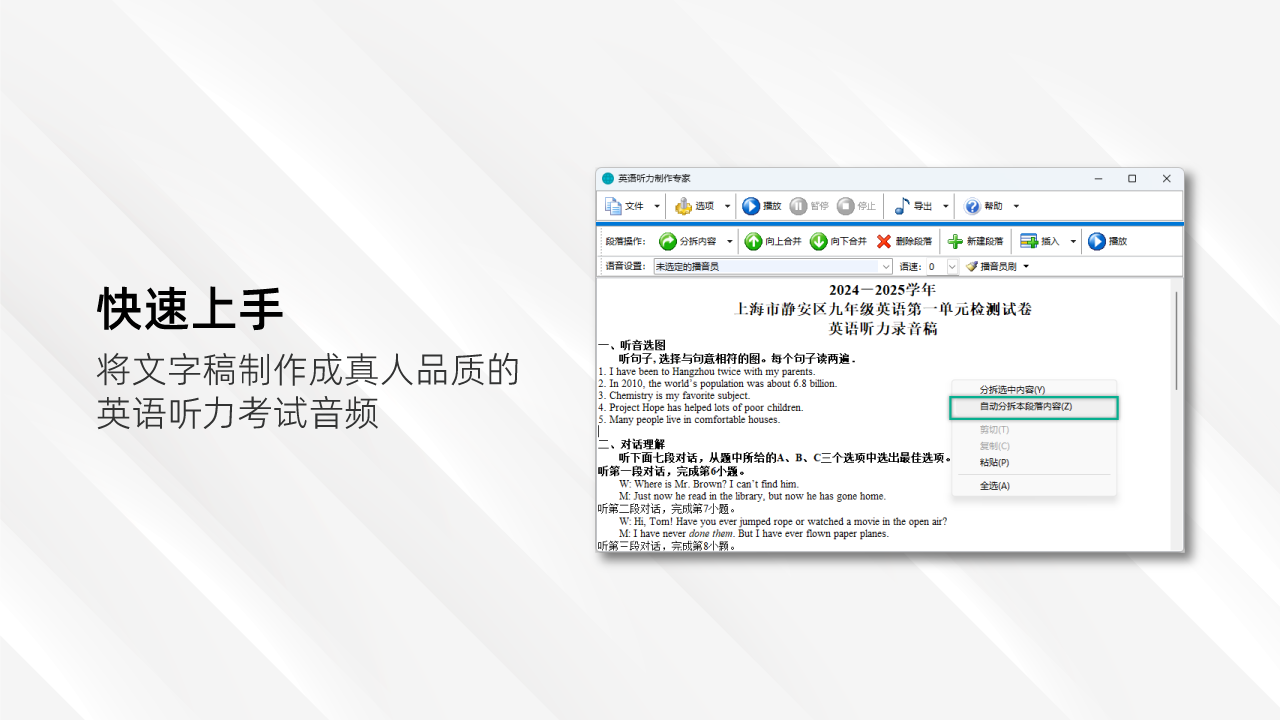Open the 帮助 help dropdown arrow
This screenshot has width=1280, height=720.
1015,206
